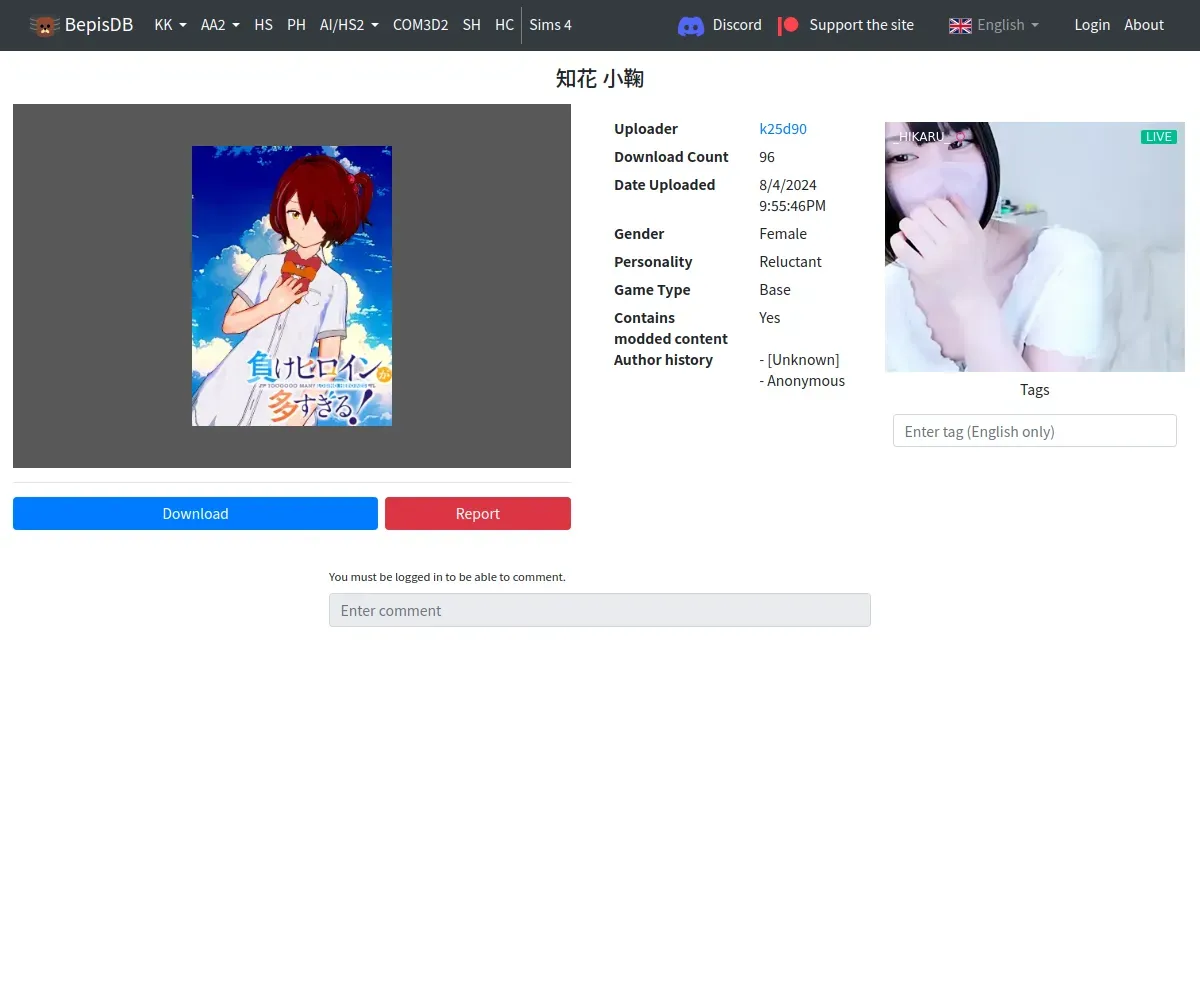Open the Login page

click(x=1092, y=25)
